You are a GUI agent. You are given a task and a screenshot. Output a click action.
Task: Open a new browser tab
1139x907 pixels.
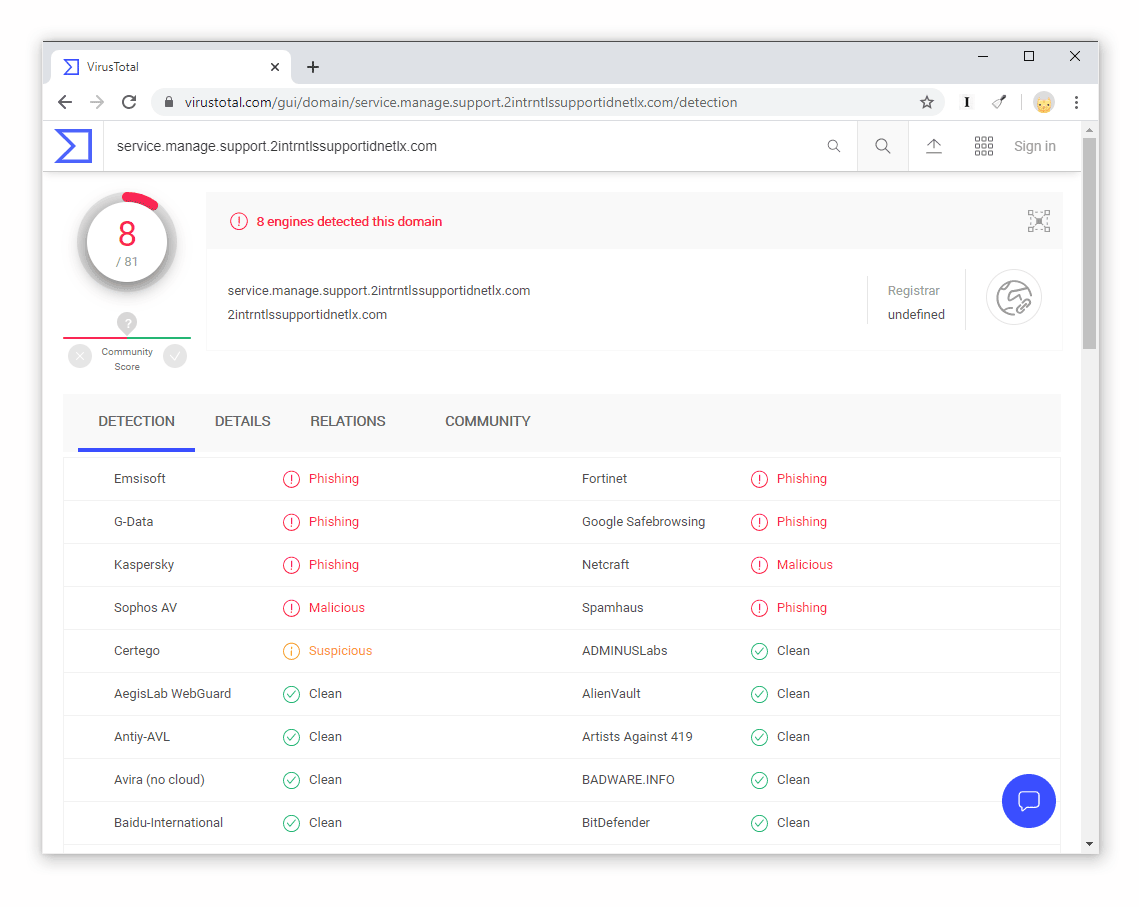(x=313, y=67)
